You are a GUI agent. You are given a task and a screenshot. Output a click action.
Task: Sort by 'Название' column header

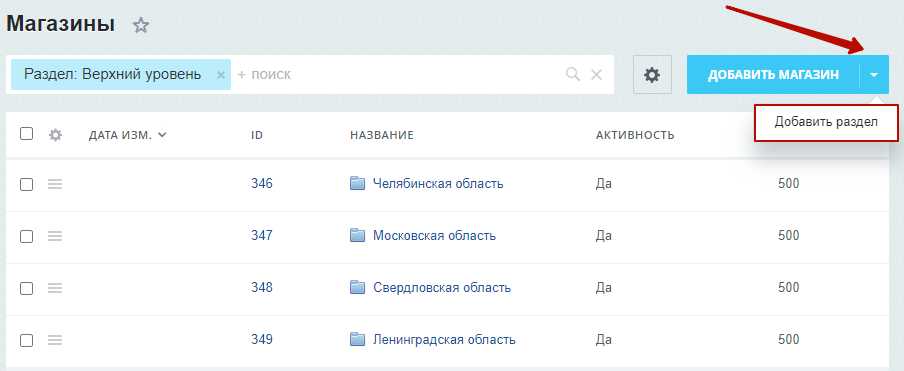(382, 135)
